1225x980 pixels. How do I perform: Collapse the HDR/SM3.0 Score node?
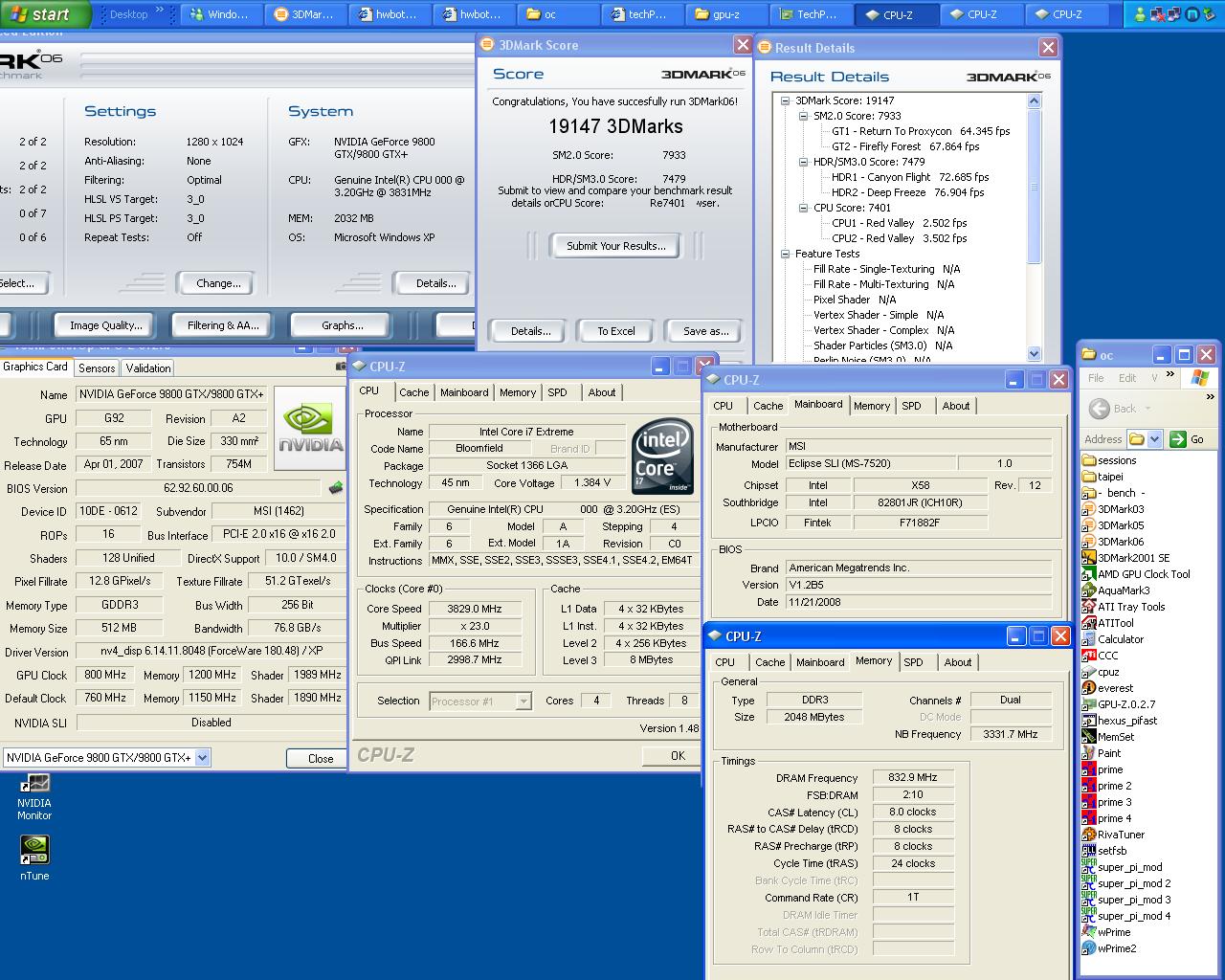coord(803,162)
